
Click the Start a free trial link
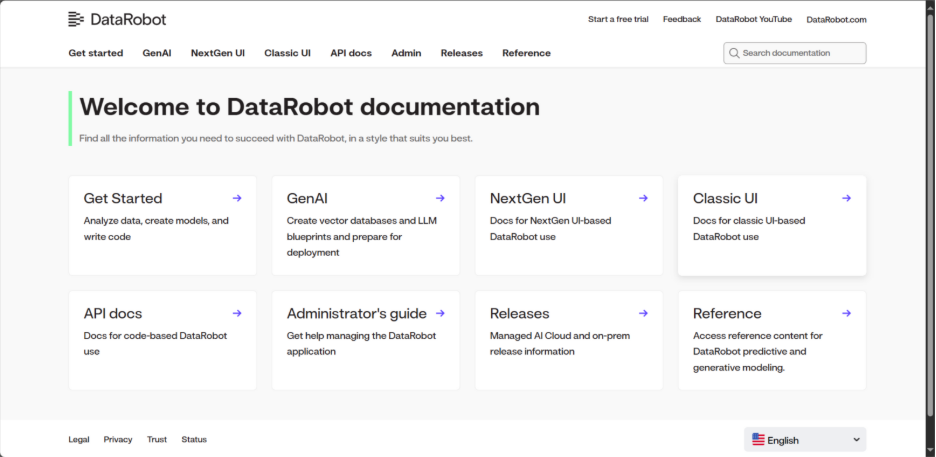point(618,19)
